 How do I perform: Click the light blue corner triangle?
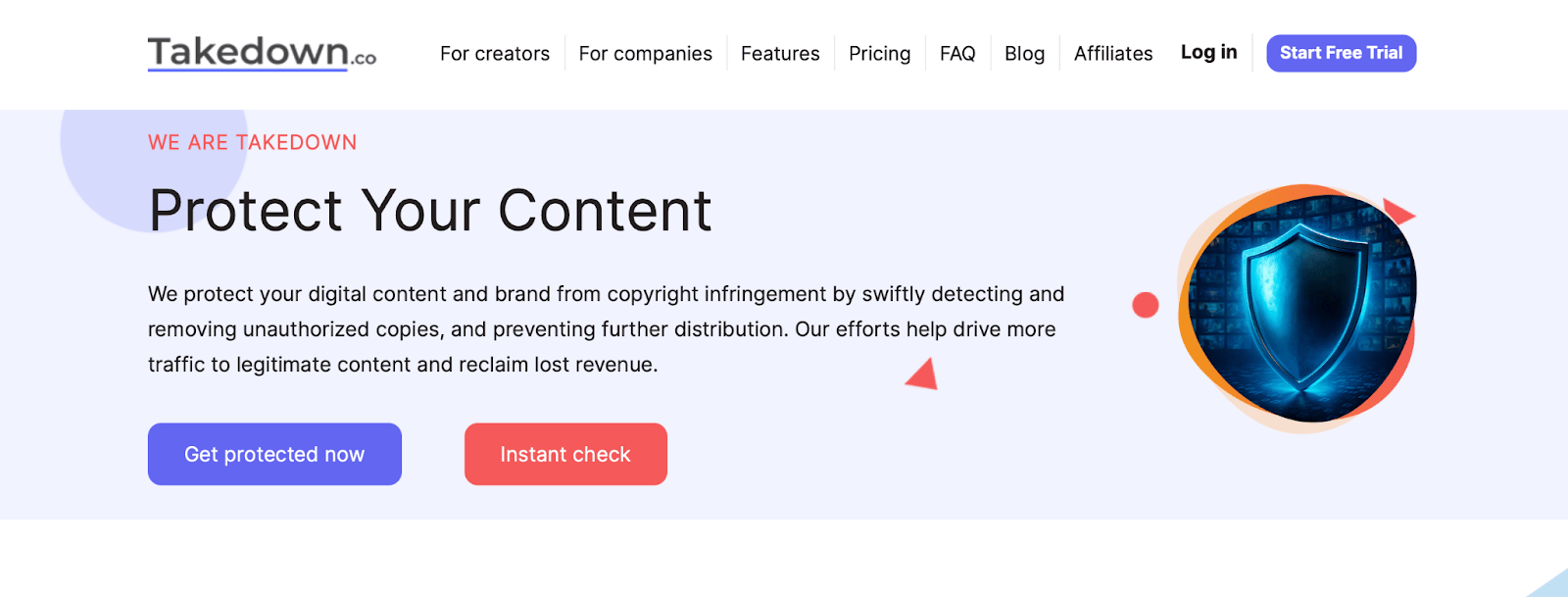1552,586
